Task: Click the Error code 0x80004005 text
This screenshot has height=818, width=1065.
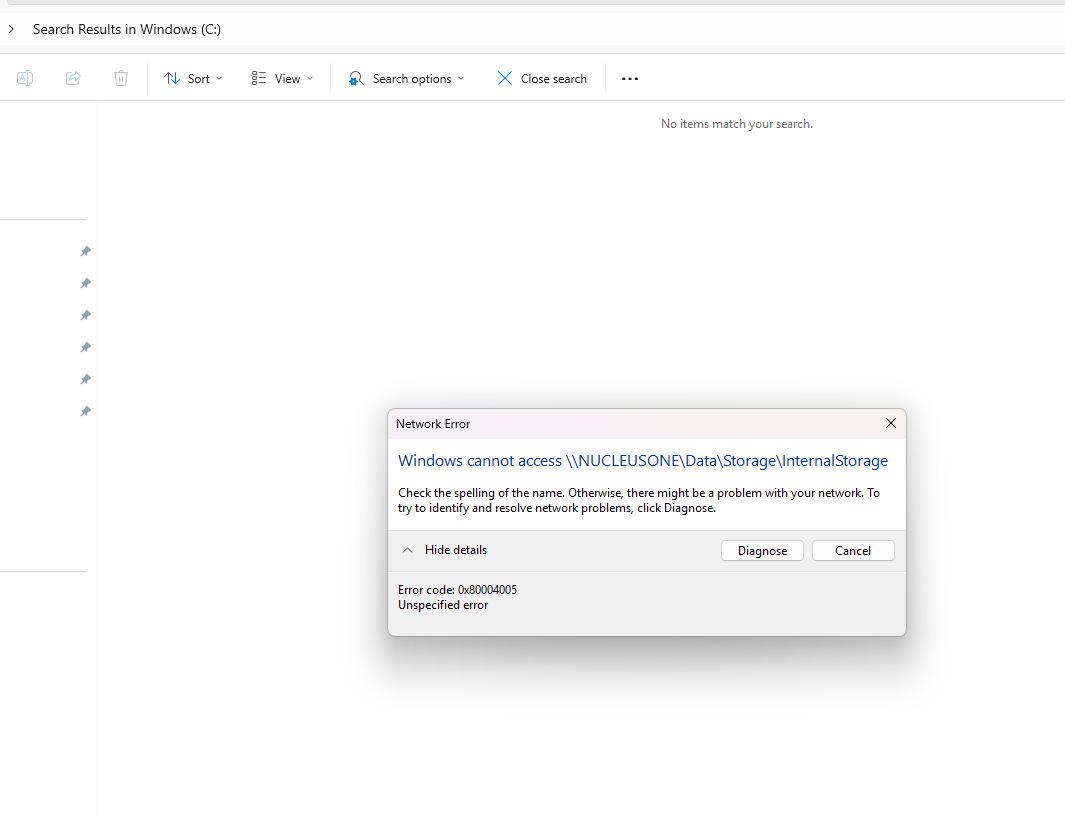Action: 457,590
